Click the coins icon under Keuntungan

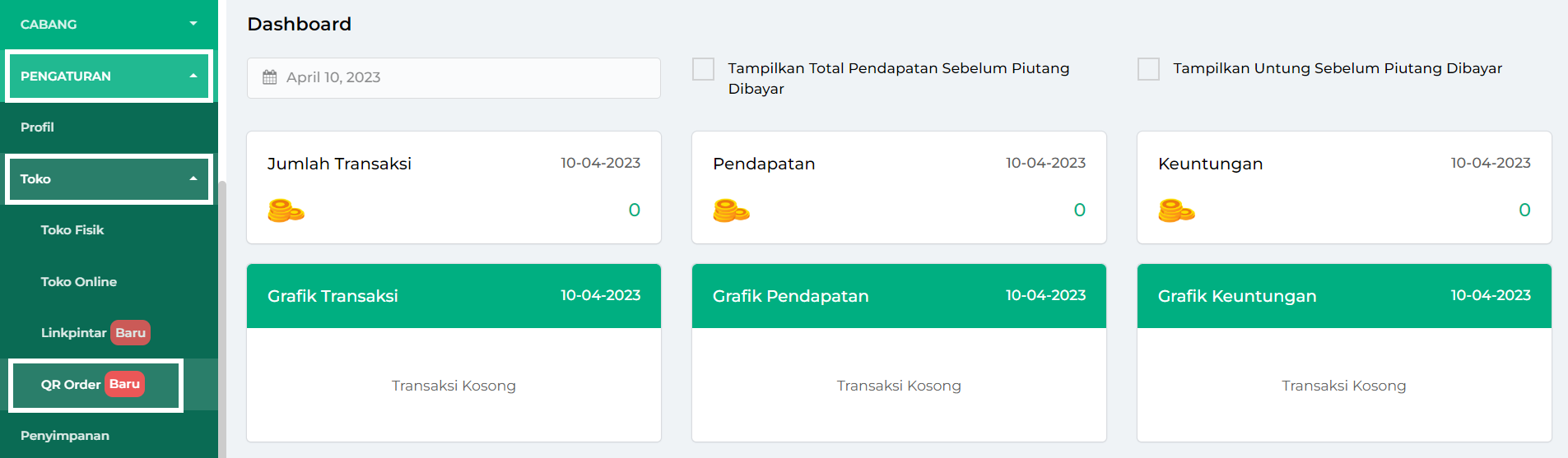point(1176,210)
